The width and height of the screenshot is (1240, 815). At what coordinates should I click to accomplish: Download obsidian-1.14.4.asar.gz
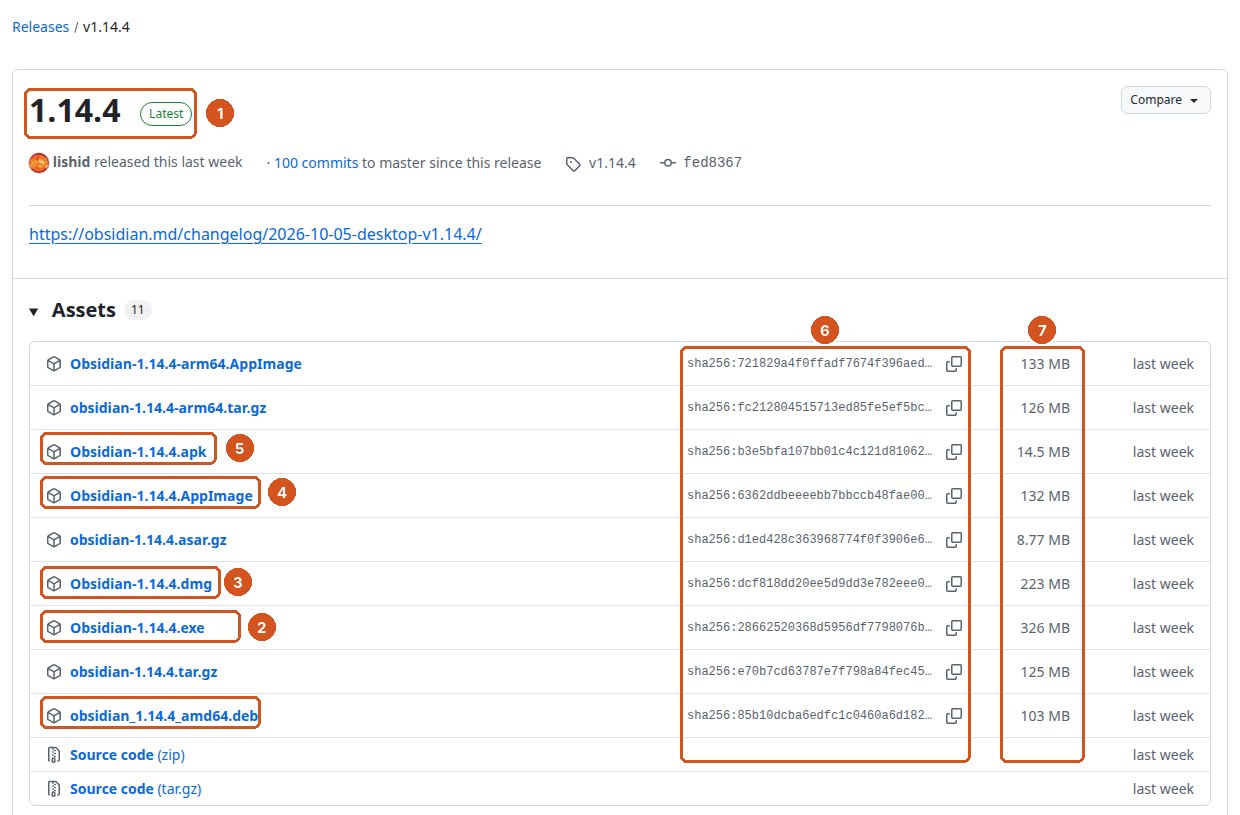148,540
